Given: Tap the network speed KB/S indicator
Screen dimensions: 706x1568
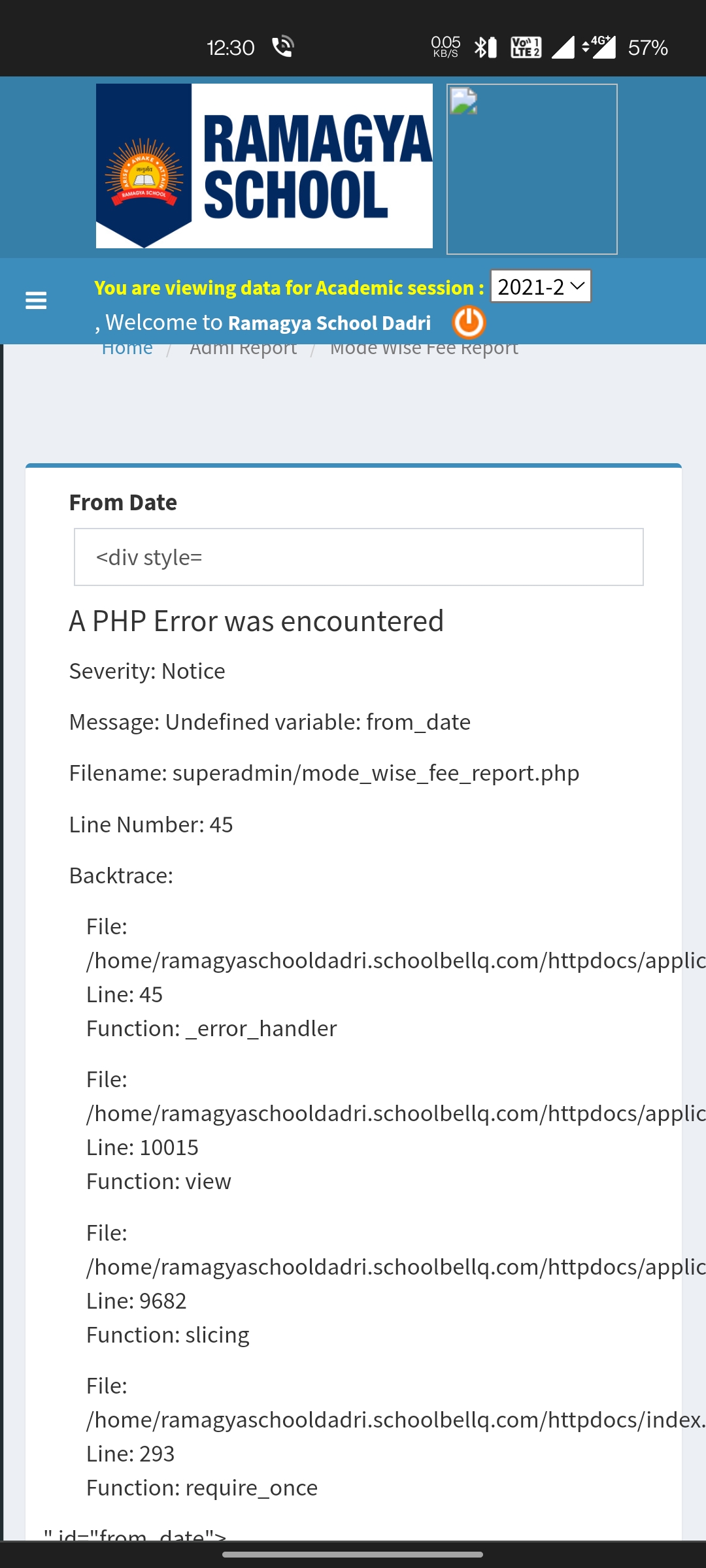Looking at the screenshot, I should coord(446,48).
